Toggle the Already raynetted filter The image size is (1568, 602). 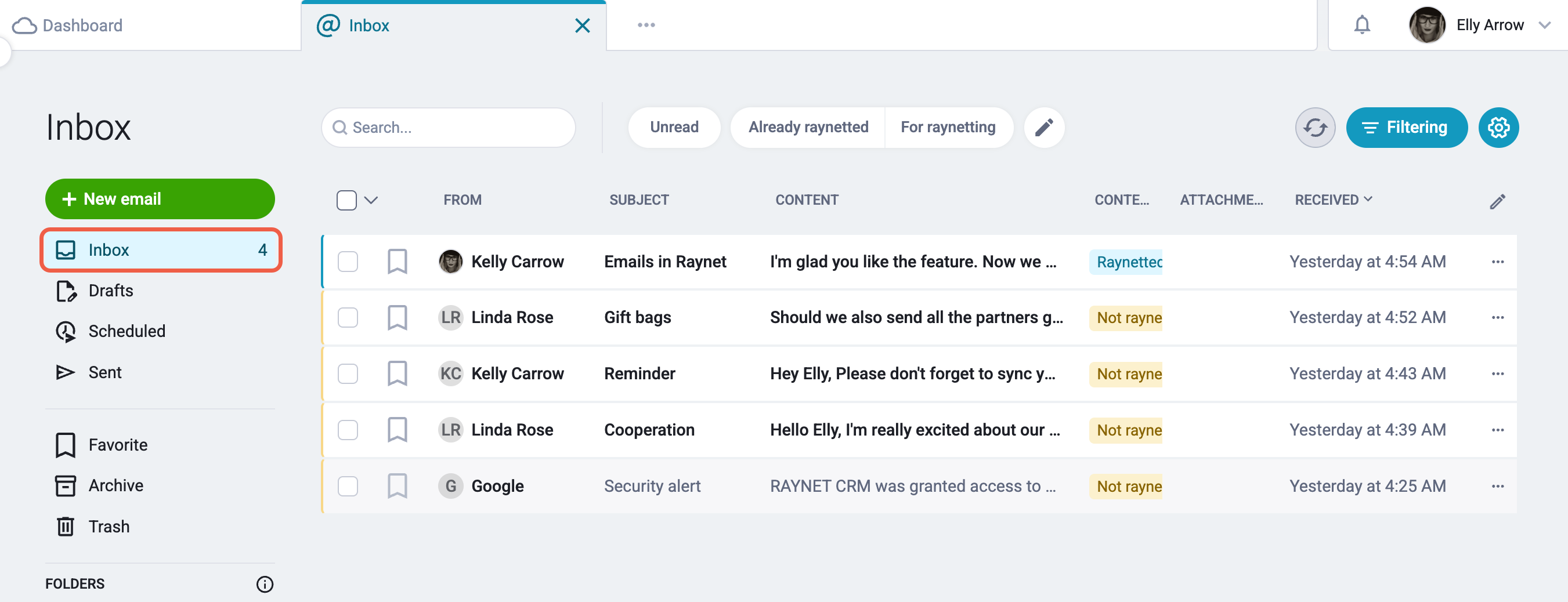tap(808, 128)
